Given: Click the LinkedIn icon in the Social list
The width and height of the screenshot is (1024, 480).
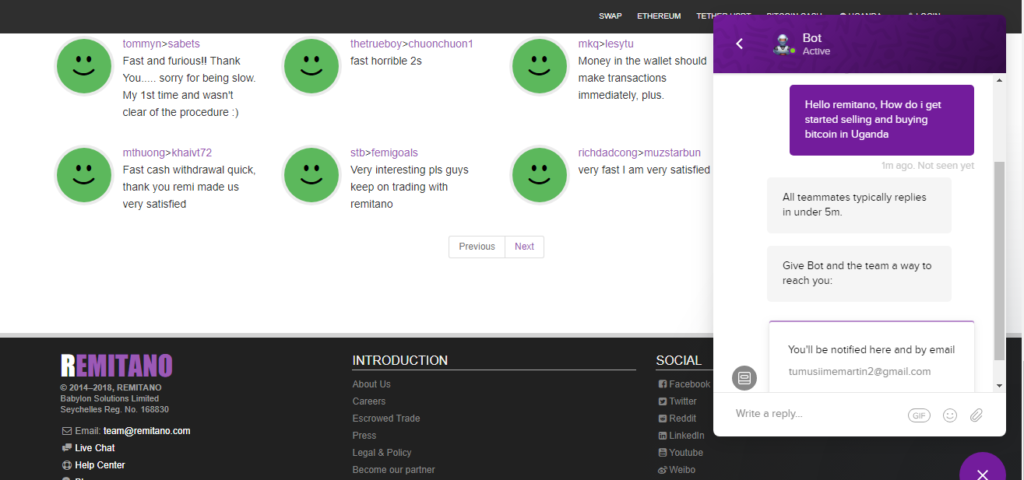Looking at the screenshot, I should (662, 436).
